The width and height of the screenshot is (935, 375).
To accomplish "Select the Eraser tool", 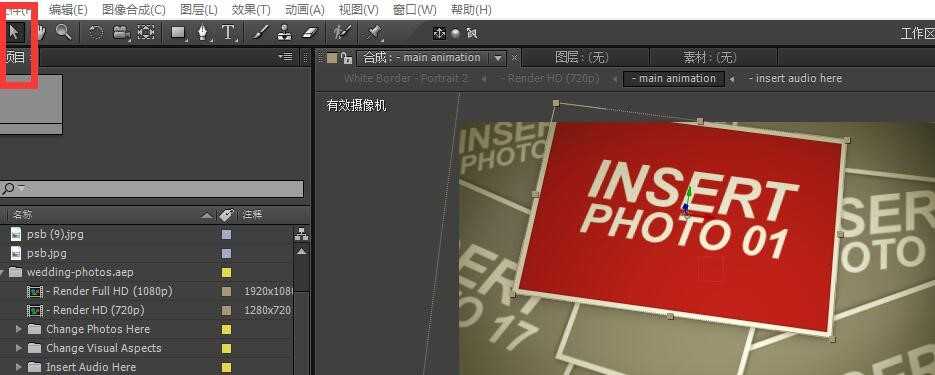I will [310, 32].
